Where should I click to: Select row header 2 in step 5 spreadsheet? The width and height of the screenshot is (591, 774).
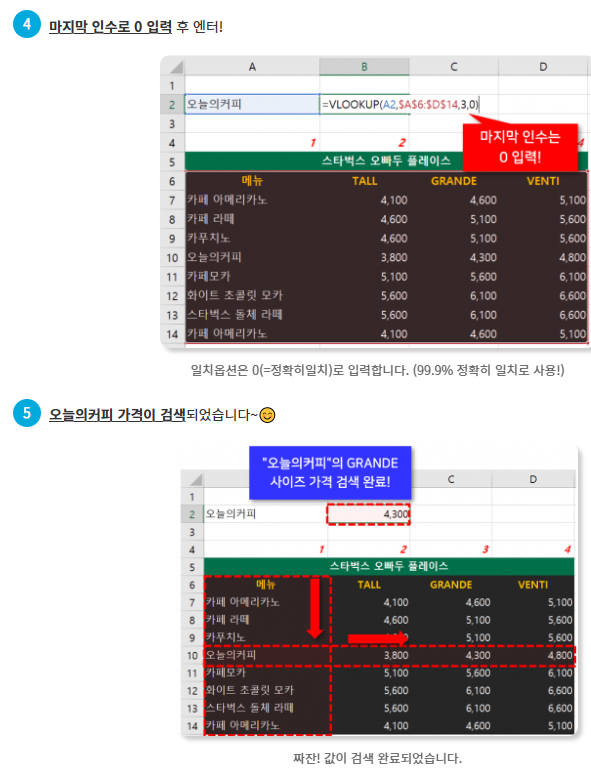193,514
